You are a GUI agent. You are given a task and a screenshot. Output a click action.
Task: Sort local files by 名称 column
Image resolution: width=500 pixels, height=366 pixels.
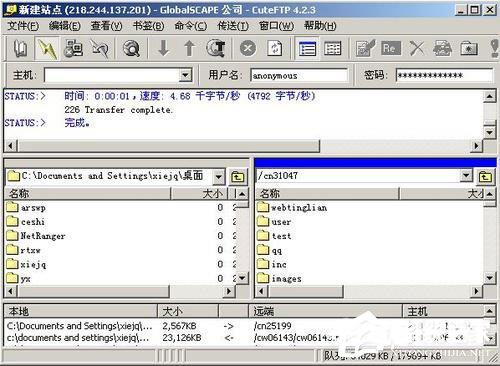(x=88, y=193)
